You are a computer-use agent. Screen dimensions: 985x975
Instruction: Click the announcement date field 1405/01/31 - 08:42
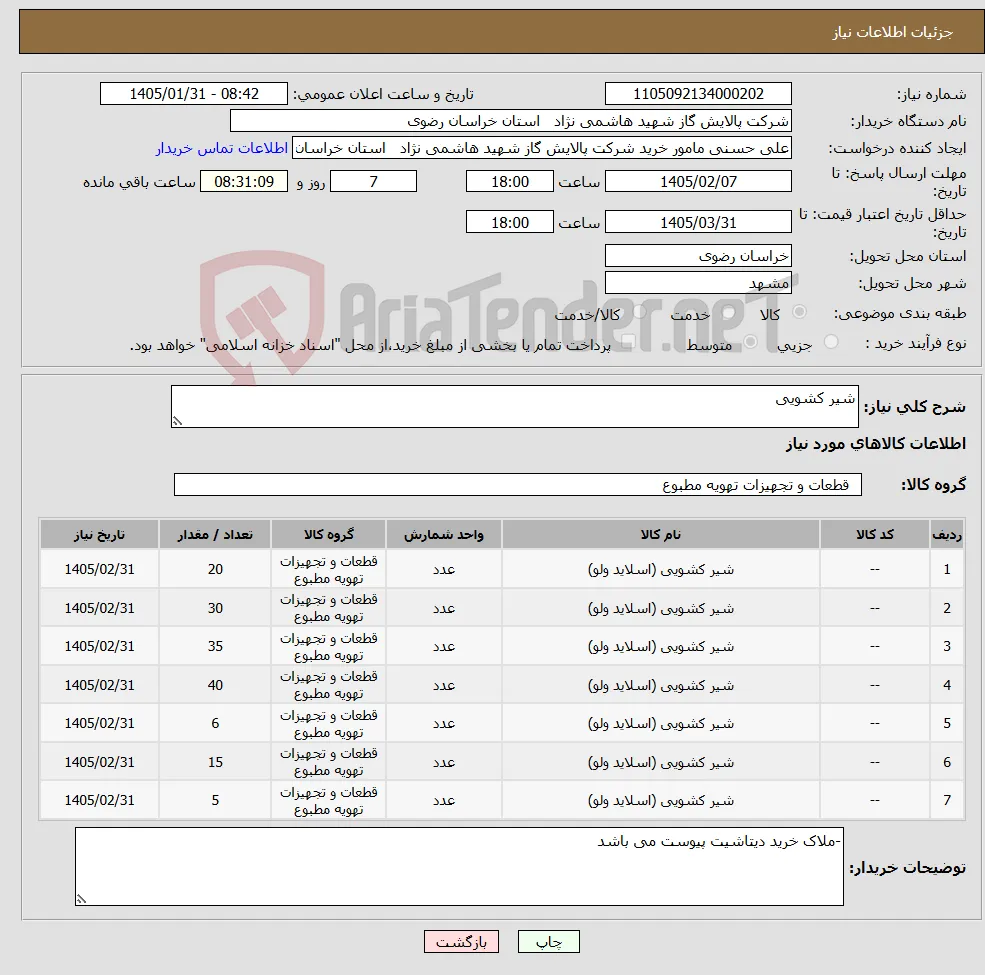click(193, 94)
